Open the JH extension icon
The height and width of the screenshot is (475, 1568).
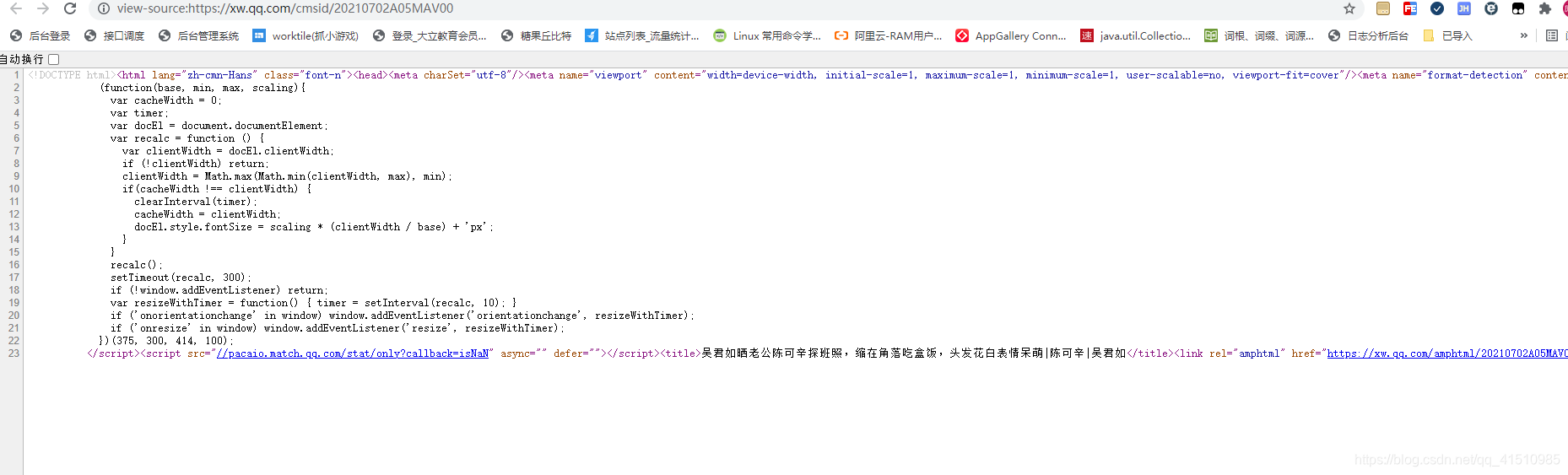[x=1463, y=8]
